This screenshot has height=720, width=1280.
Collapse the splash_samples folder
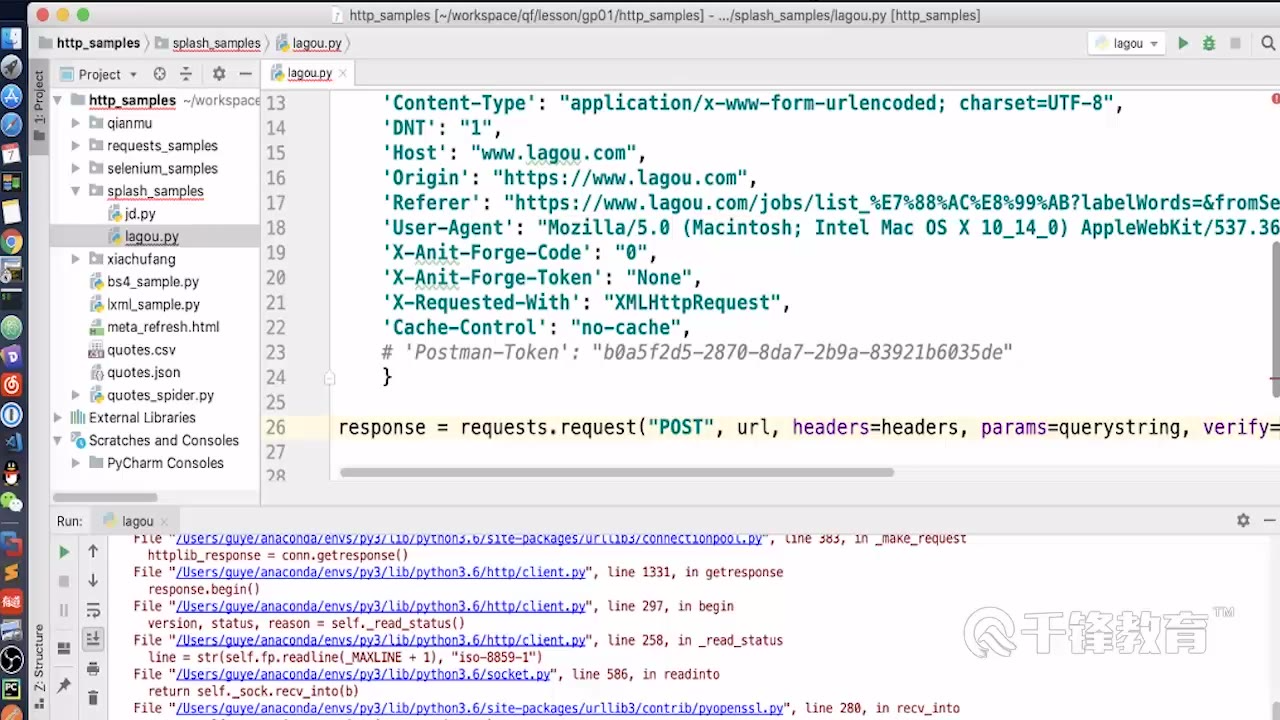click(x=76, y=191)
